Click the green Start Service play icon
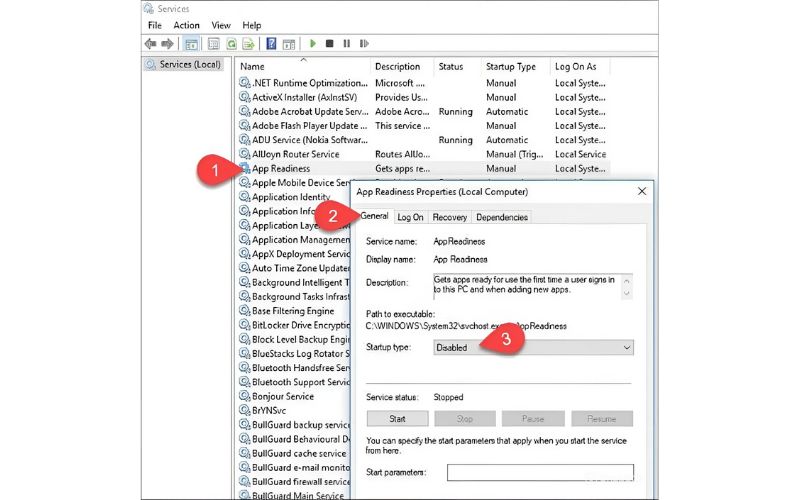Screen dimensions: 799x500 pos(313,44)
